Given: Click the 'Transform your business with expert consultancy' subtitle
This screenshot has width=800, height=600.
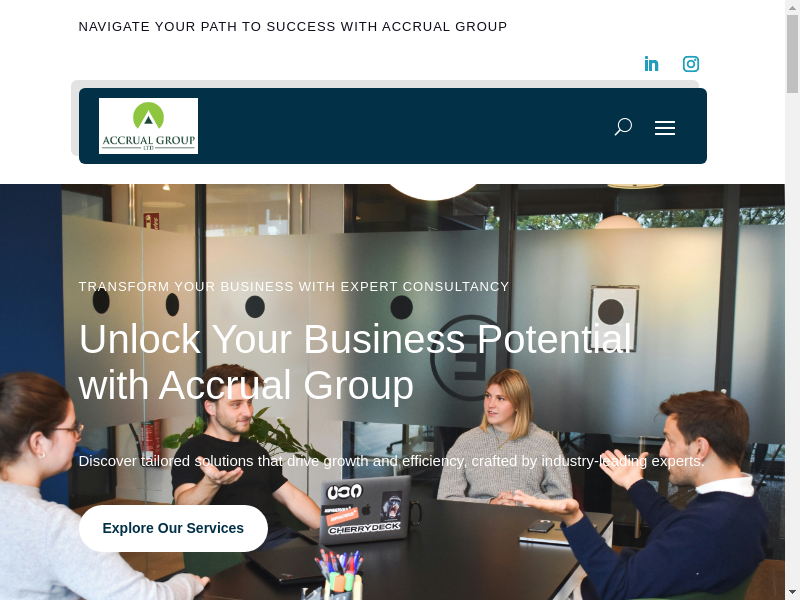Looking at the screenshot, I should 294,287.
